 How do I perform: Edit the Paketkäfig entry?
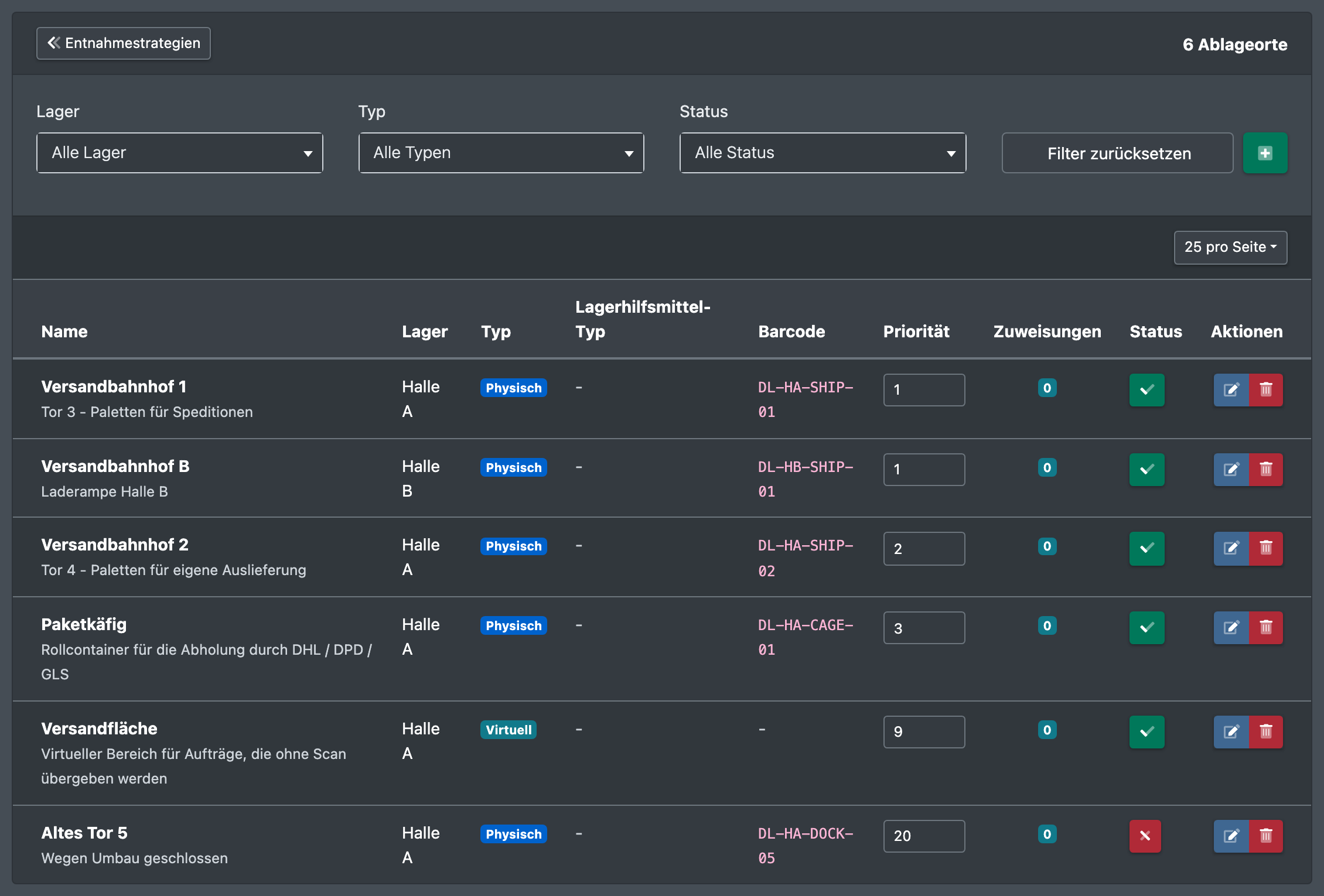click(x=1231, y=628)
